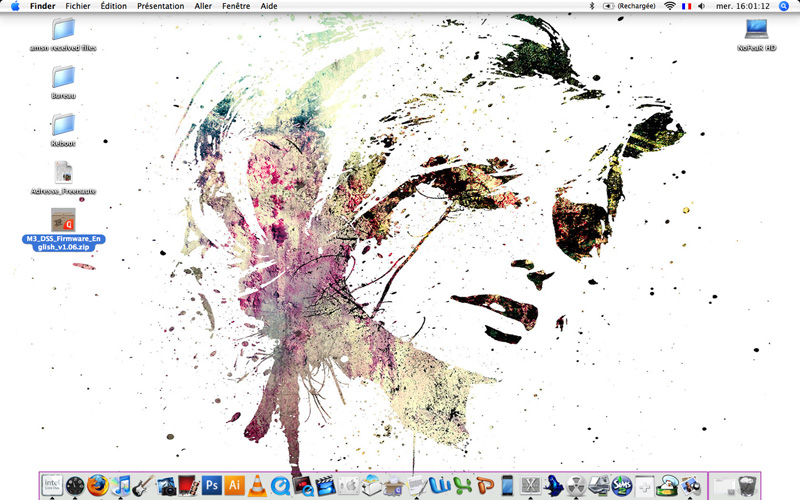Open the Burn radiation disc icon
Screen dimensions: 800x500
576,485
